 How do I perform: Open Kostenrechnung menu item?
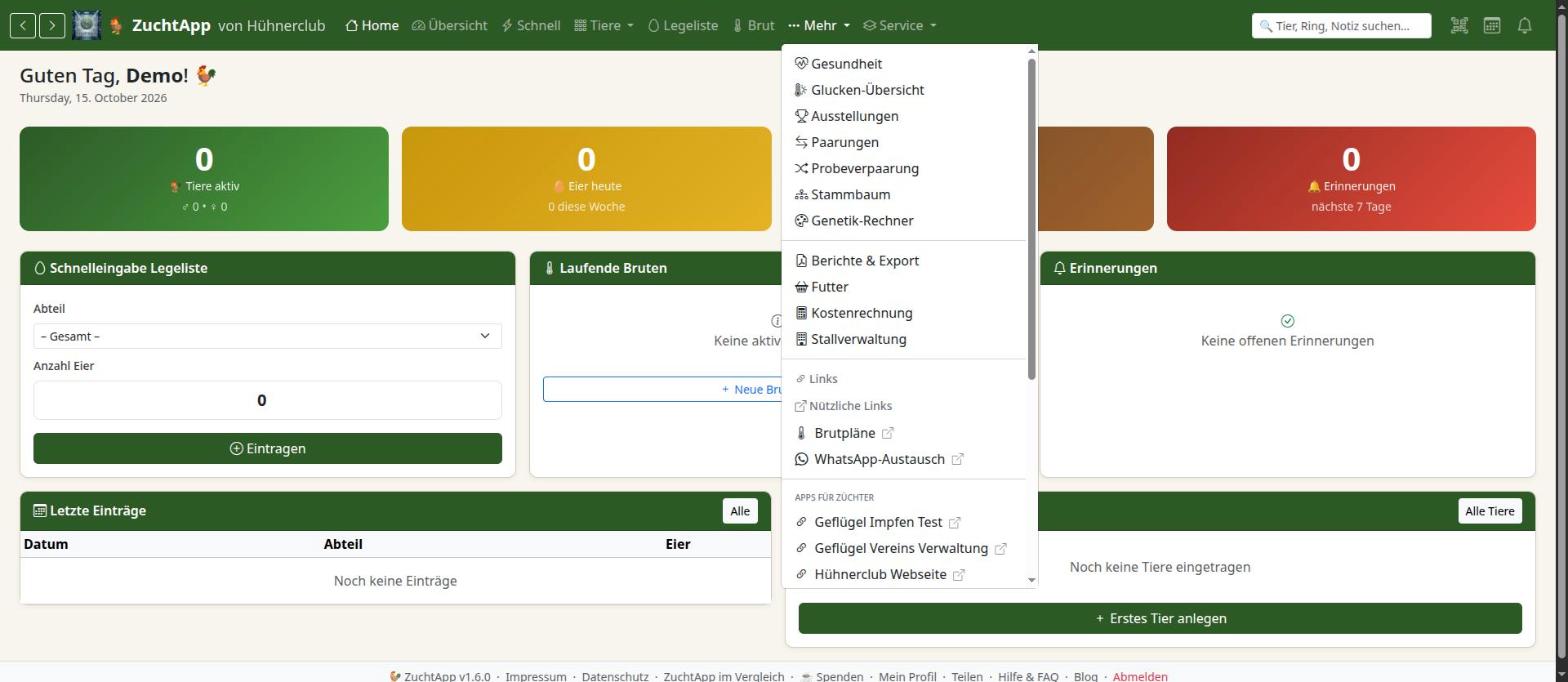pos(905,313)
